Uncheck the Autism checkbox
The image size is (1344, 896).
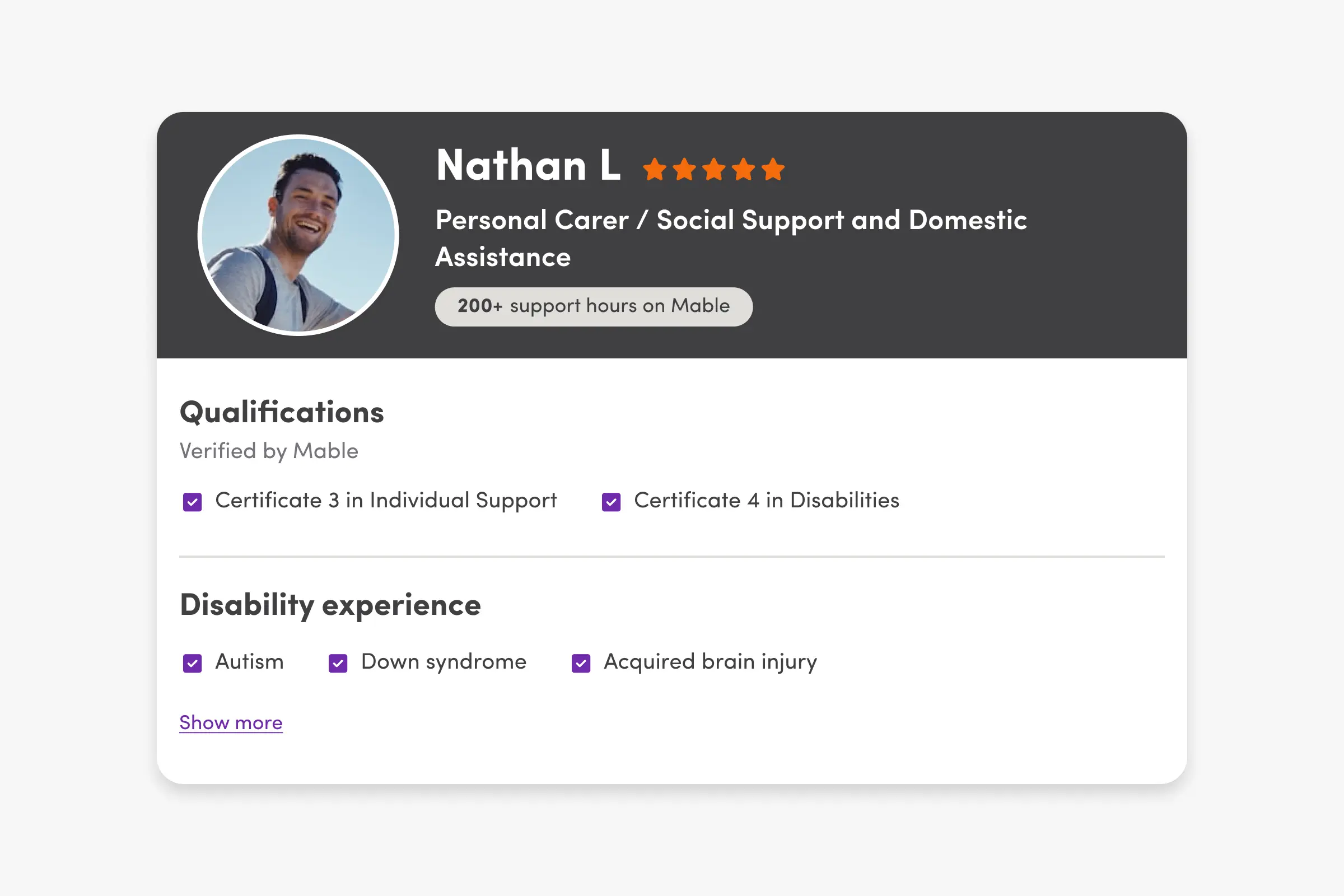192,664
